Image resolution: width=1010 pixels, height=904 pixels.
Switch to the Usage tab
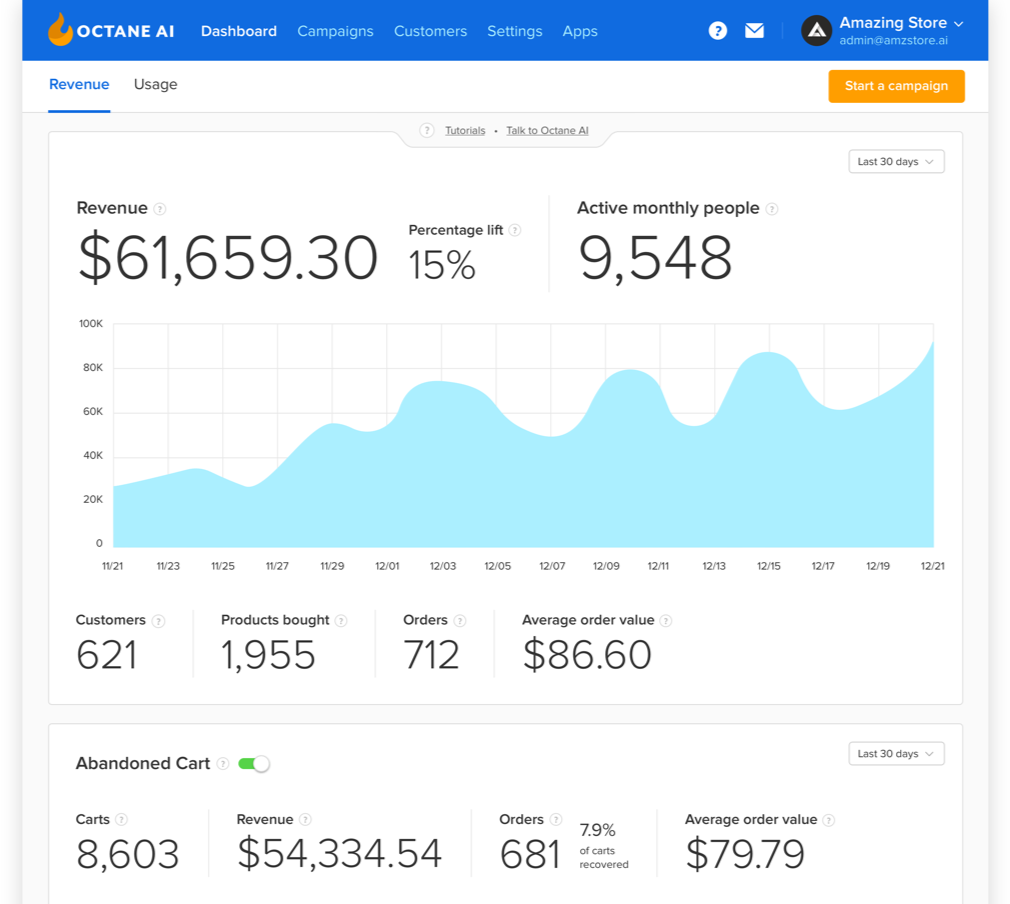click(x=155, y=85)
